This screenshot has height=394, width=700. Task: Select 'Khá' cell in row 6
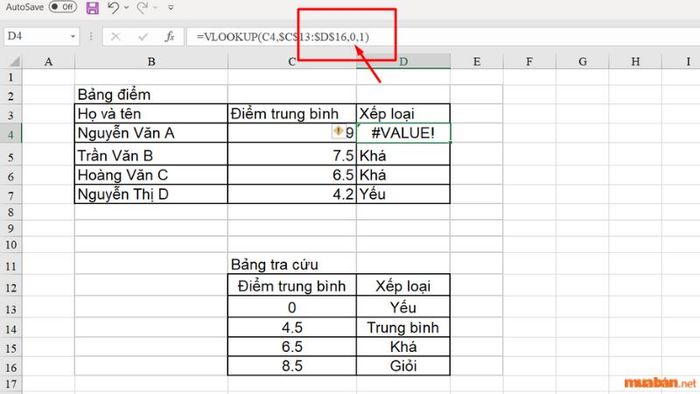403,174
